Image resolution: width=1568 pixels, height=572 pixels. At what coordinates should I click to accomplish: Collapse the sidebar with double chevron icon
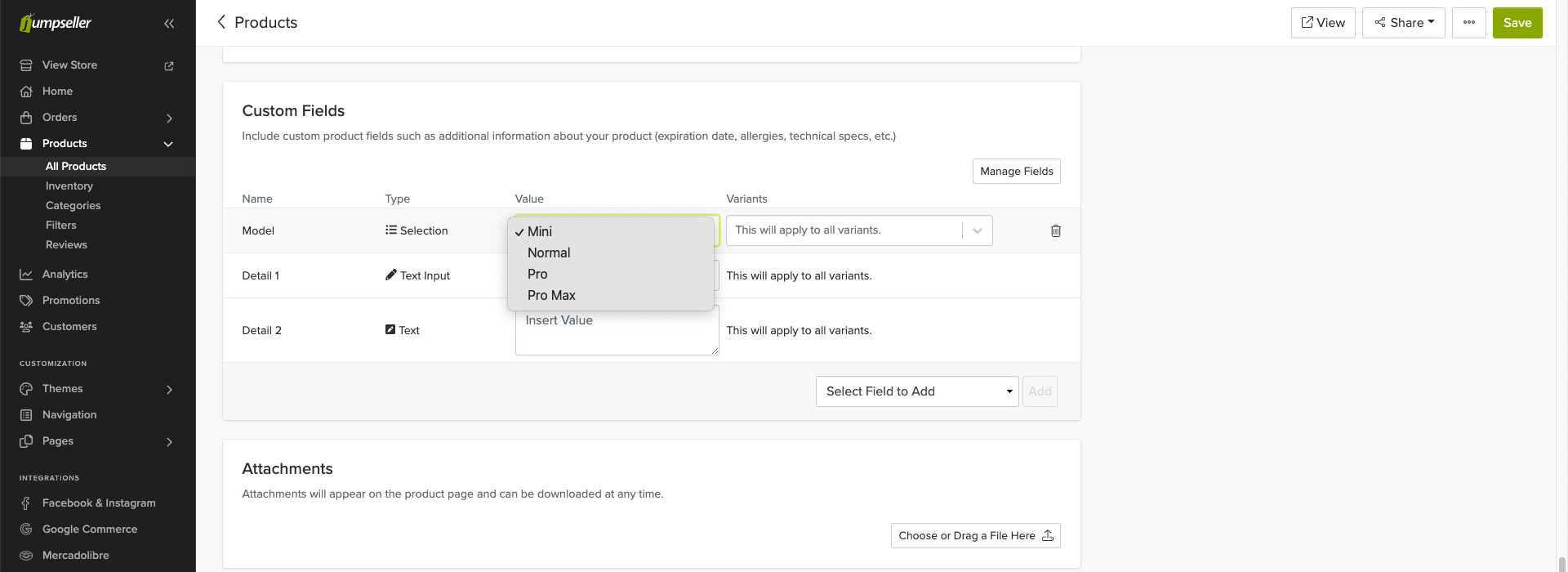169,24
